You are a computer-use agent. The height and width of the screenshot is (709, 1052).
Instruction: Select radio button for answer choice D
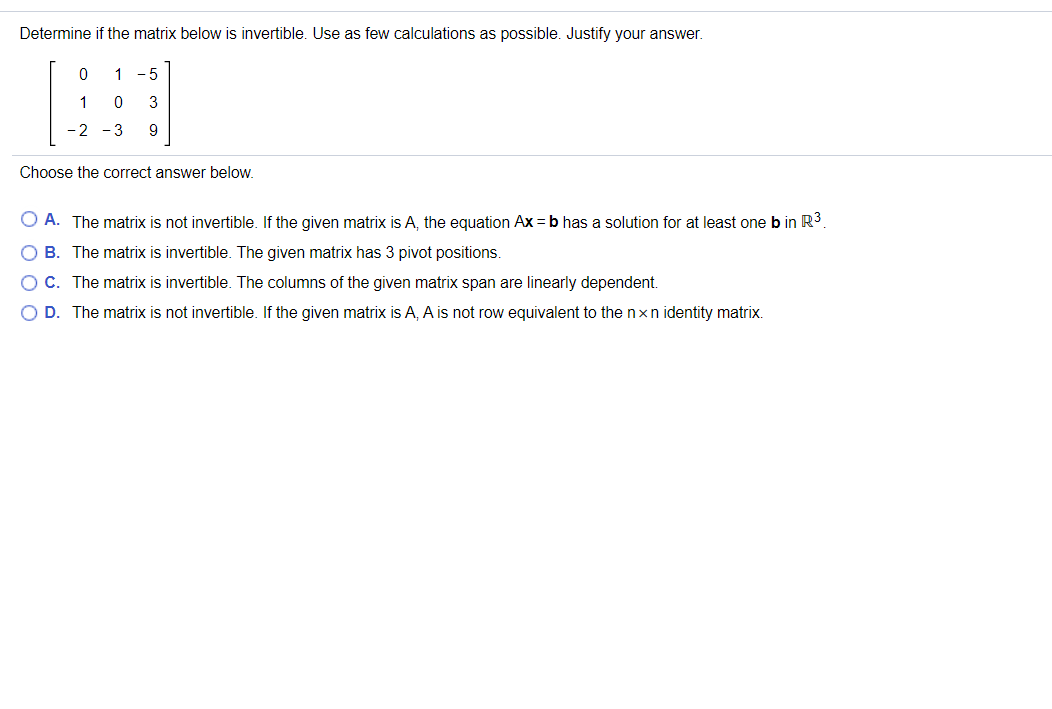29,312
